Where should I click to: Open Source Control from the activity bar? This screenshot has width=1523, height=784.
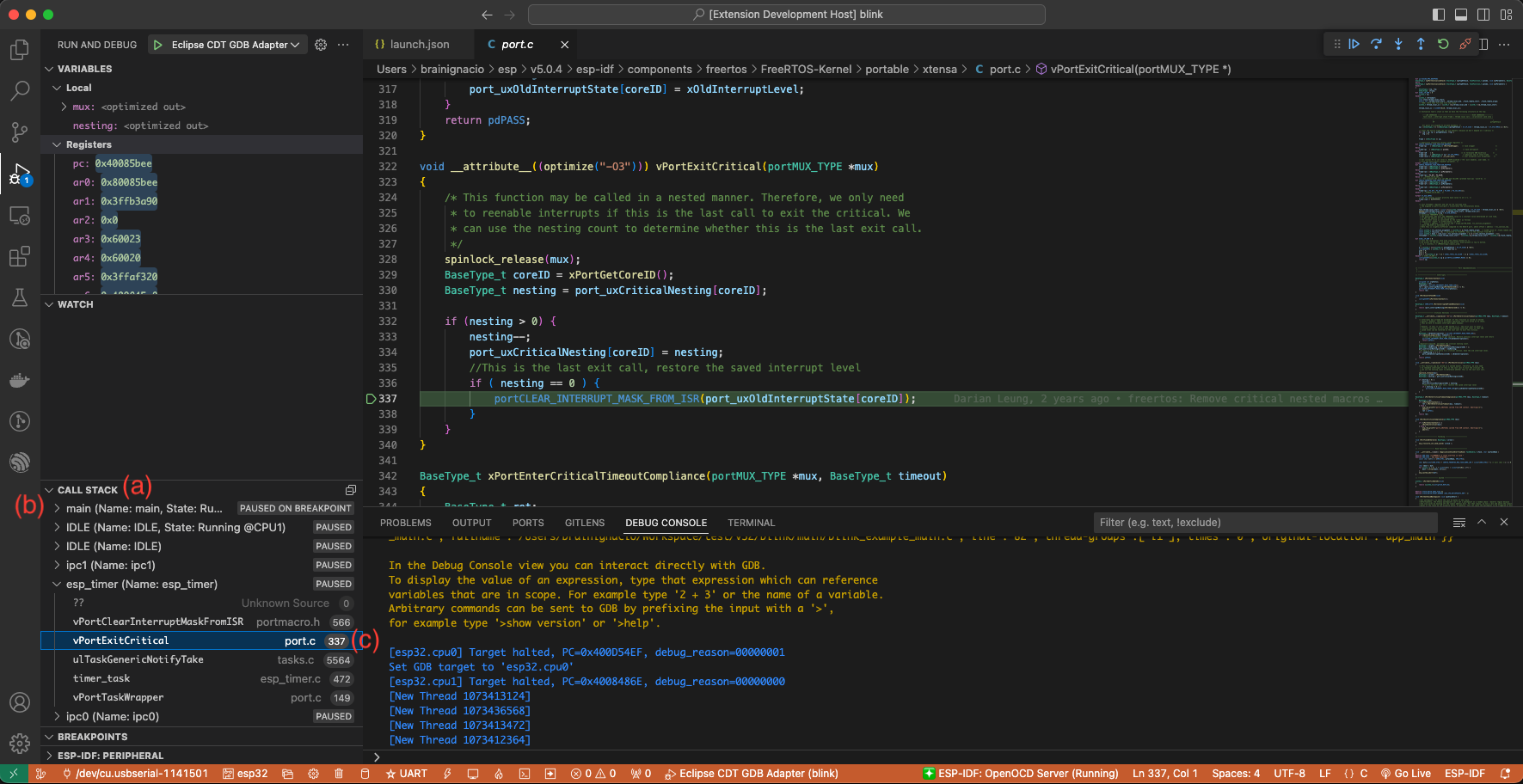point(19,132)
